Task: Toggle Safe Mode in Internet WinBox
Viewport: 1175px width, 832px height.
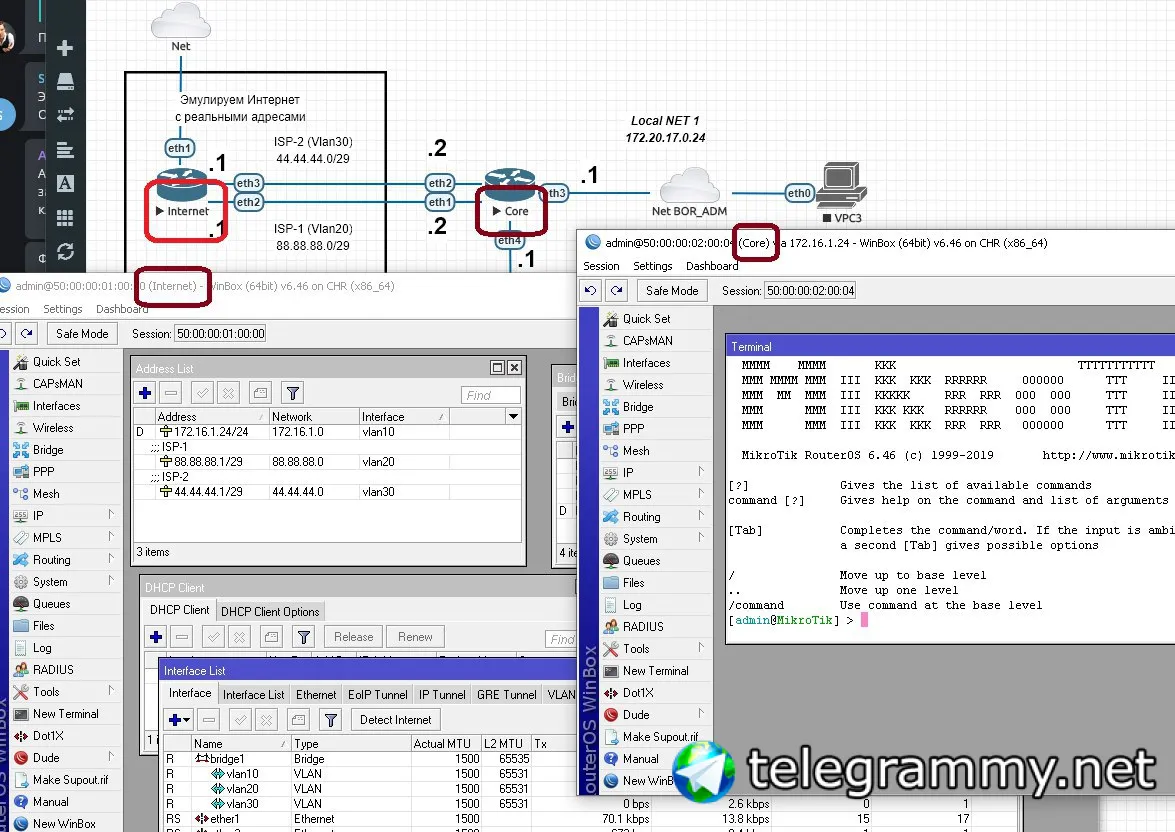Action: [x=82, y=334]
